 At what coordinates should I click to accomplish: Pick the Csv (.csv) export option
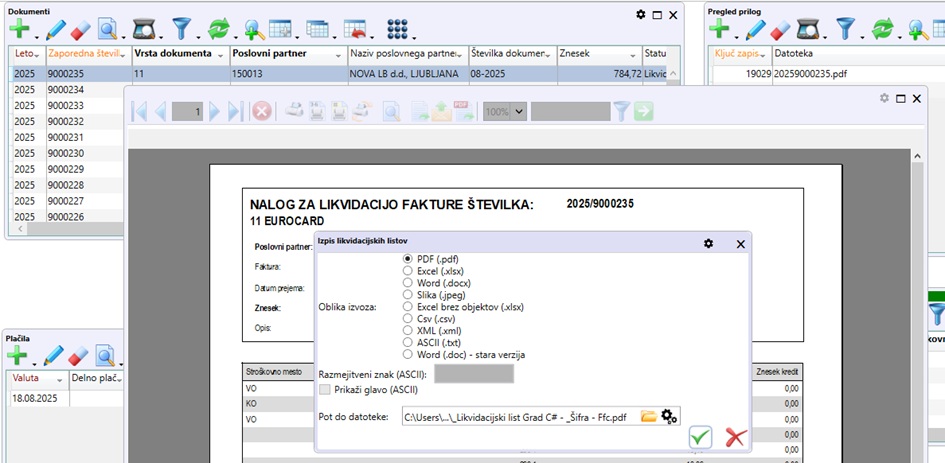point(407,319)
